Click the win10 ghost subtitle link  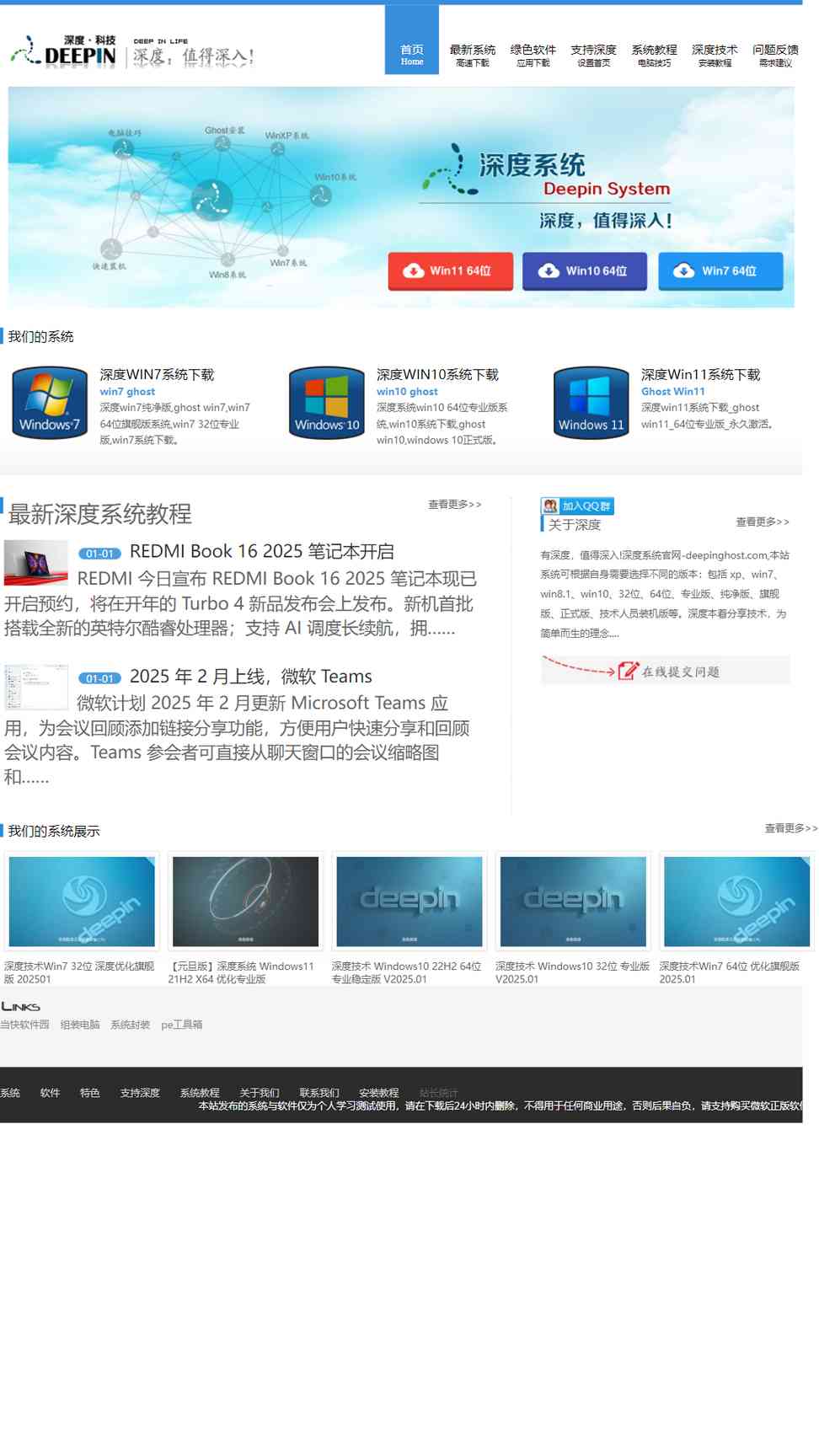tap(407, 392)
